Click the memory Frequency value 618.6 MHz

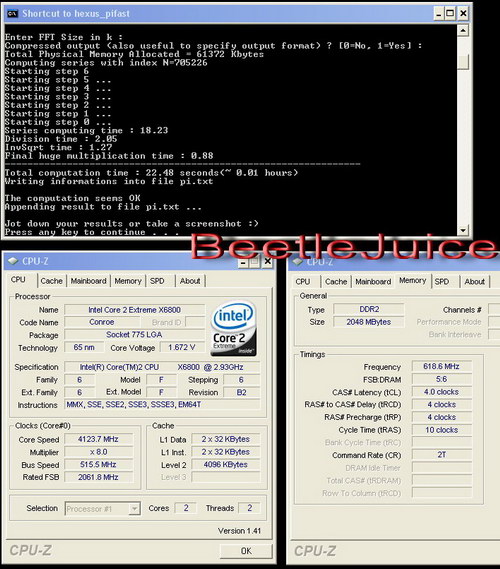point(442,367)
